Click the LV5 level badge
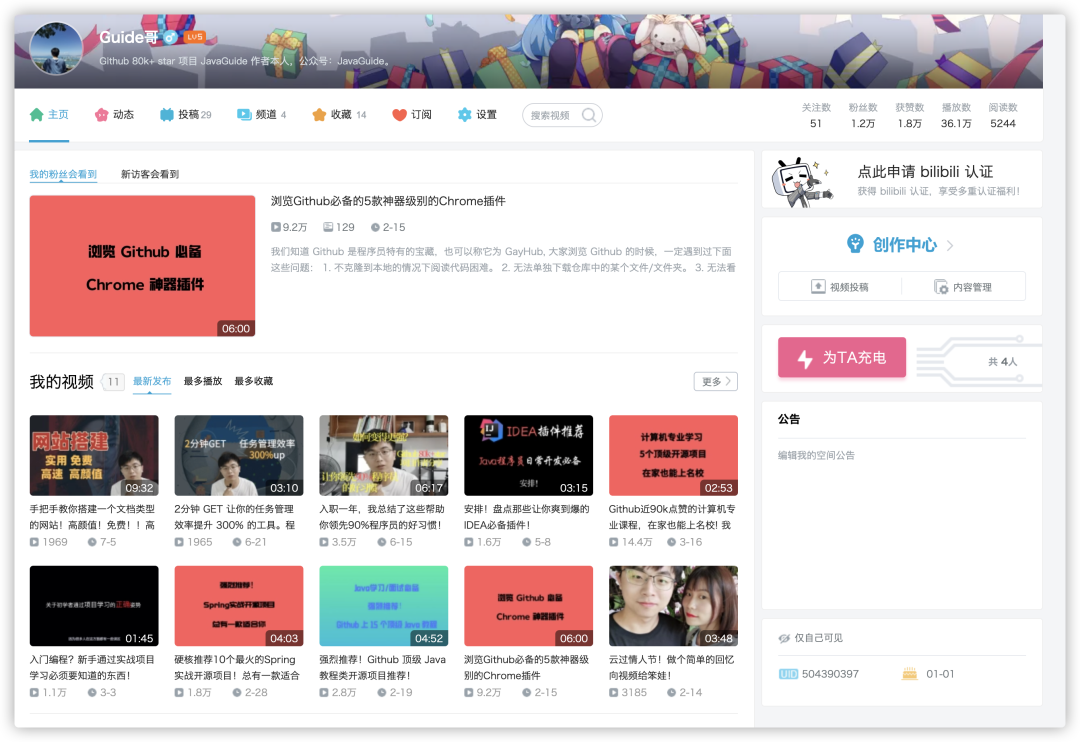Image resolution: width=1080 pixels, height=742 pixels. (194, 37)
